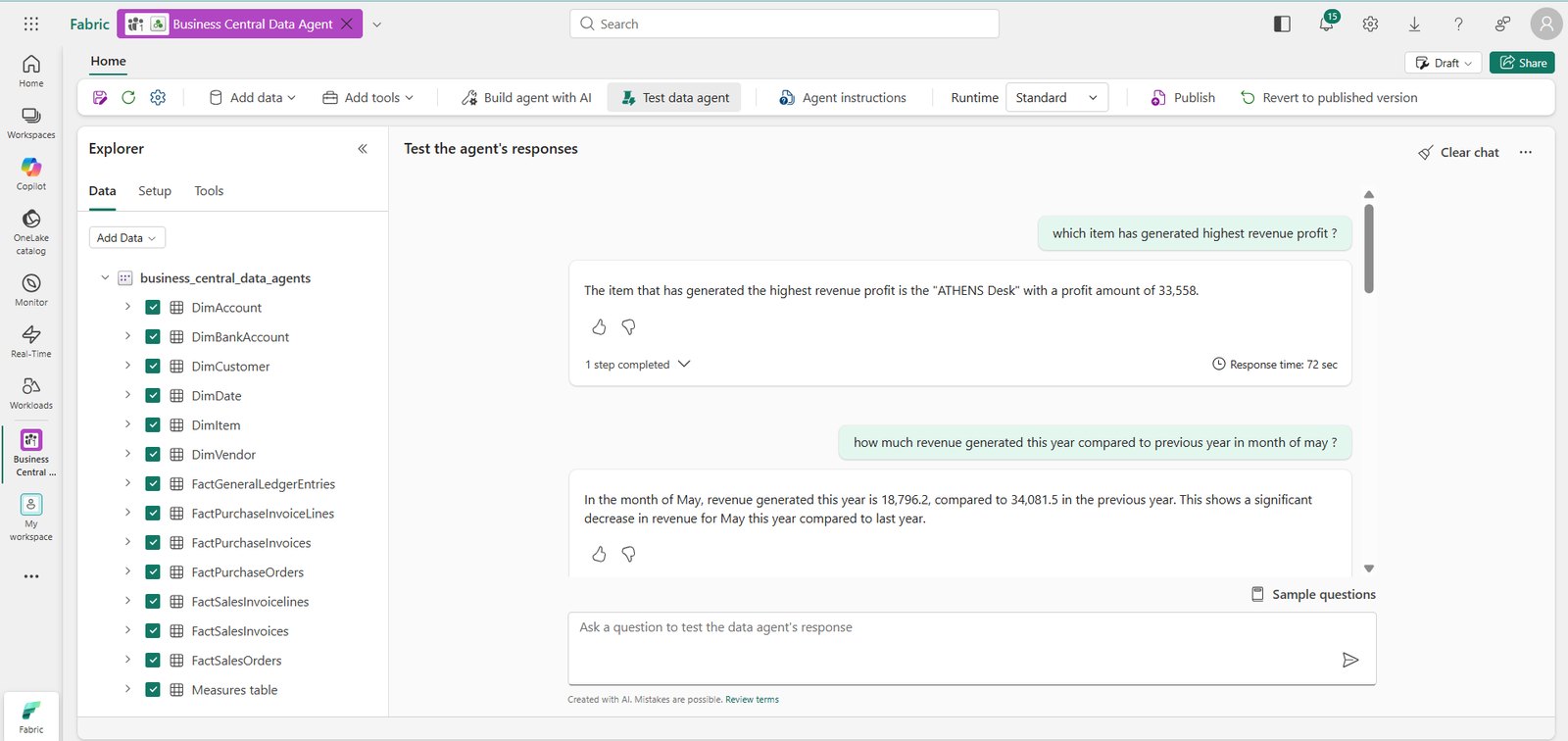
Task: Open the feedback icon in header
Action: click(1502, 24)
